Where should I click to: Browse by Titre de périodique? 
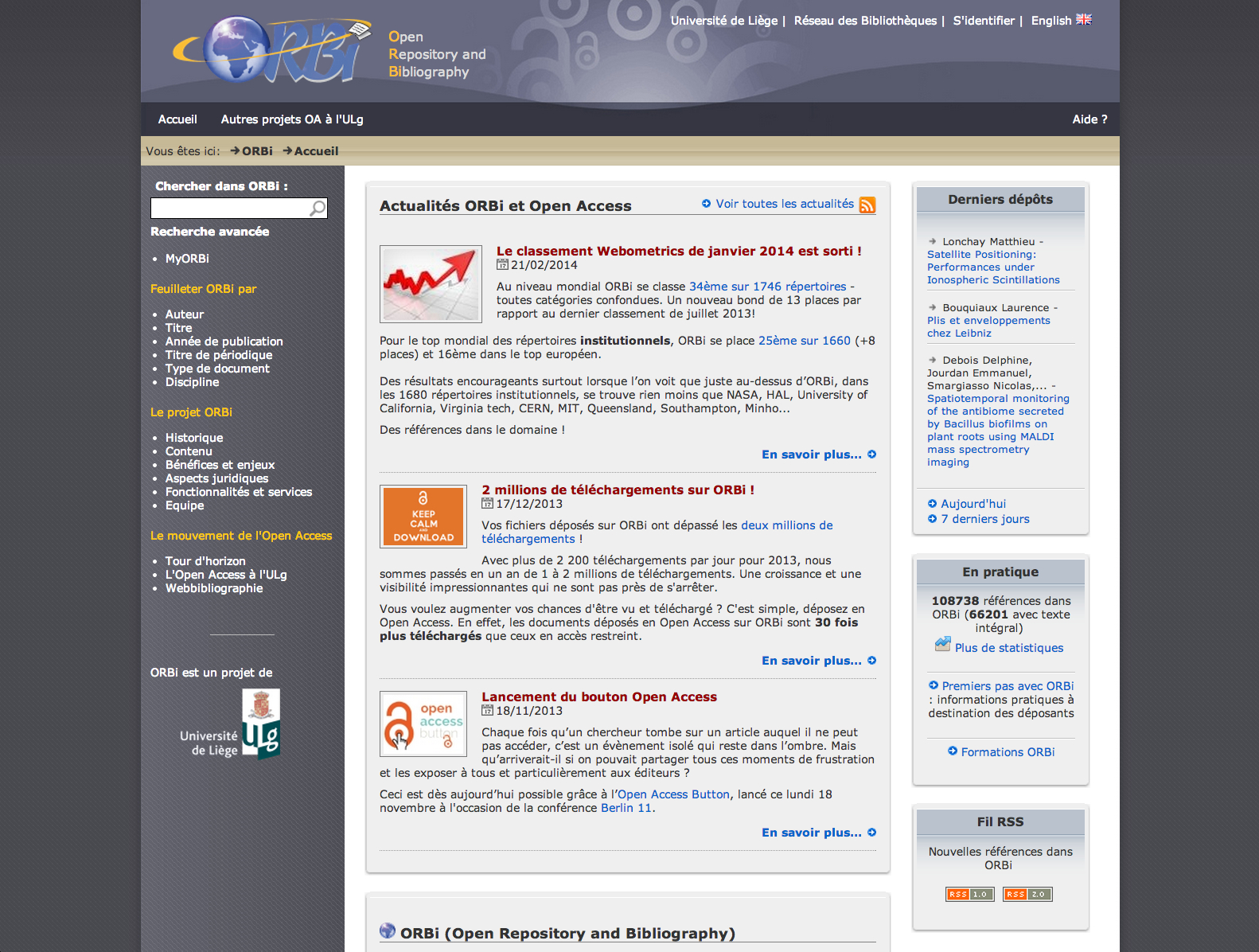(219, 355)
